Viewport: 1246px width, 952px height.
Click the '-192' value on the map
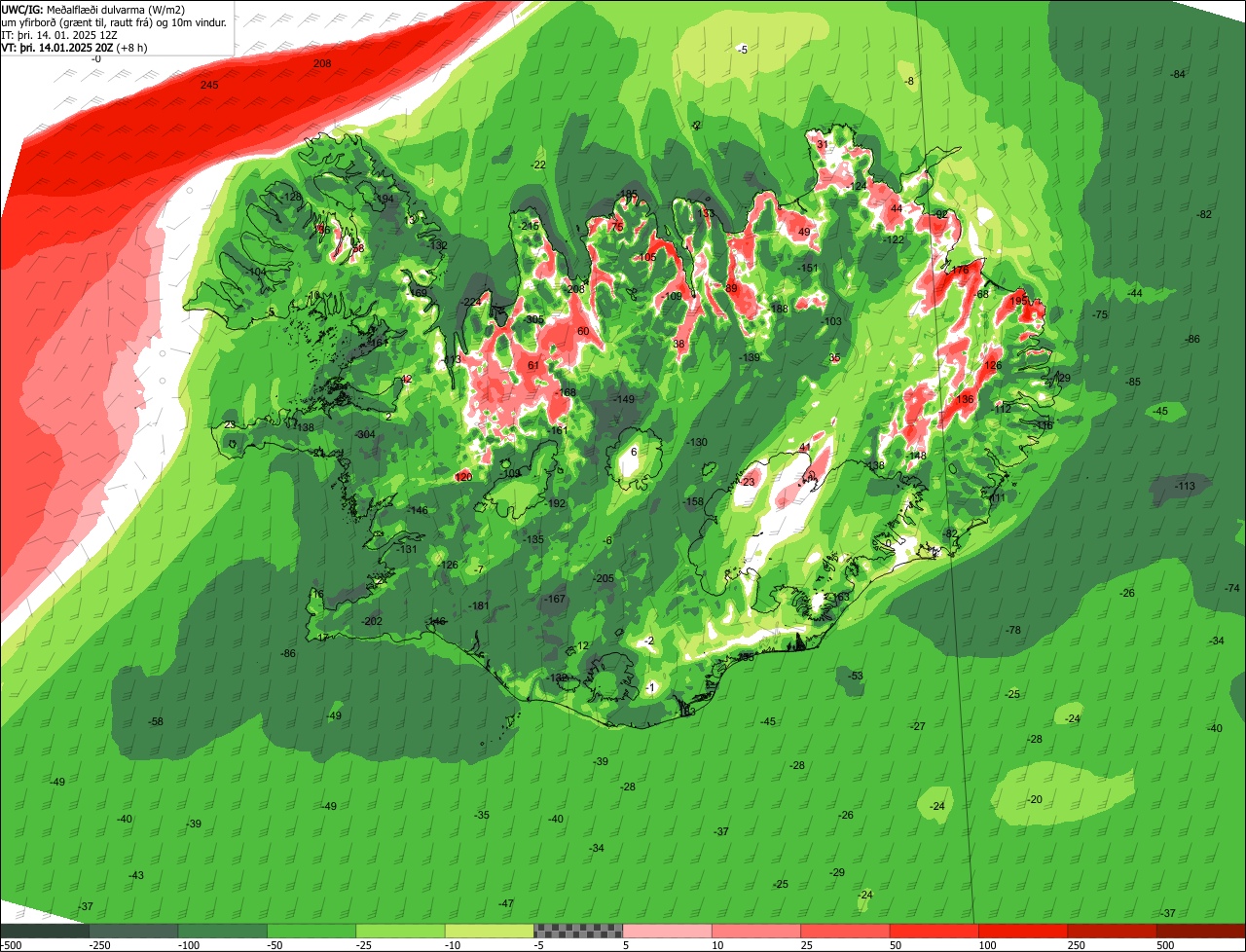(555, 503)
